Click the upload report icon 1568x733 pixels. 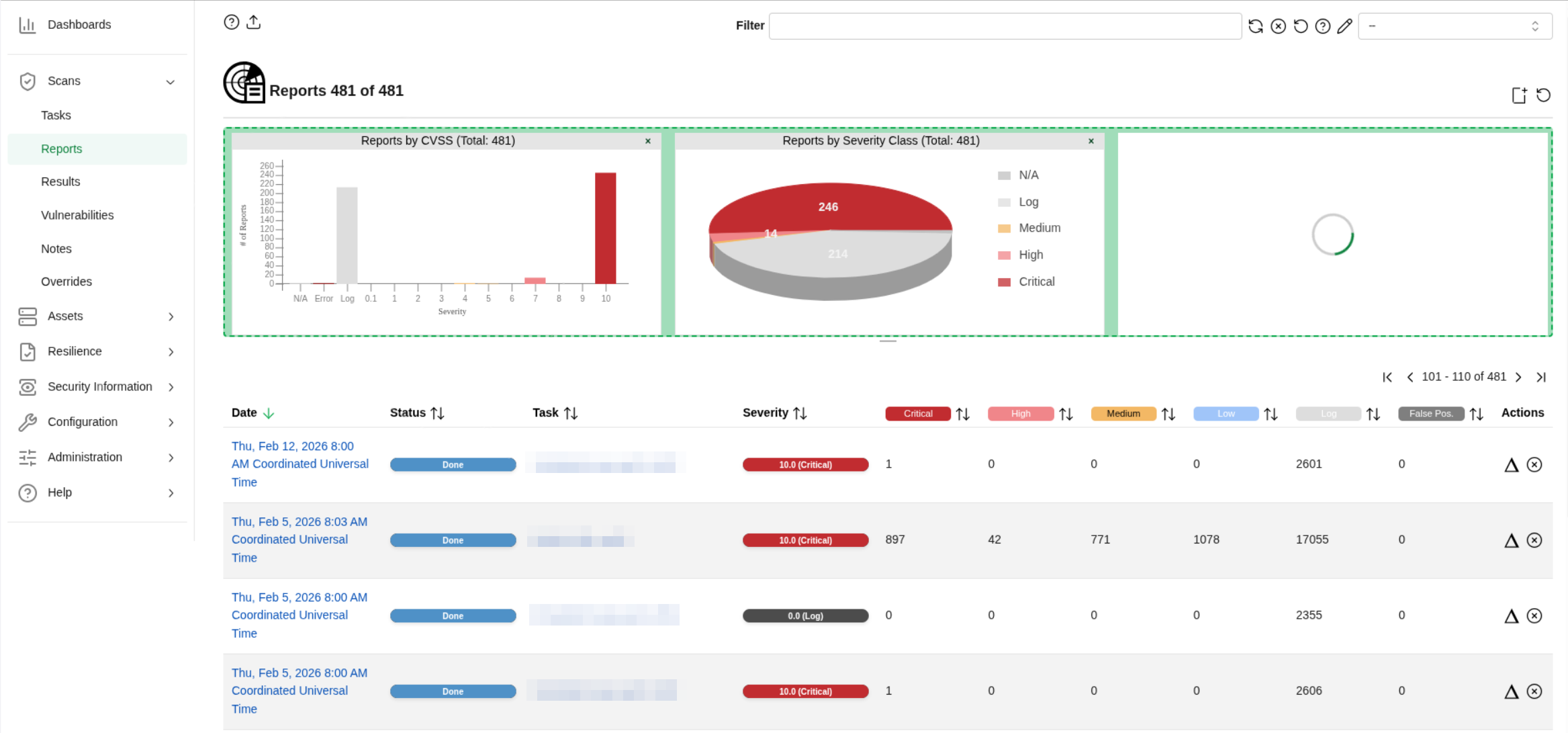click(253, 22)
